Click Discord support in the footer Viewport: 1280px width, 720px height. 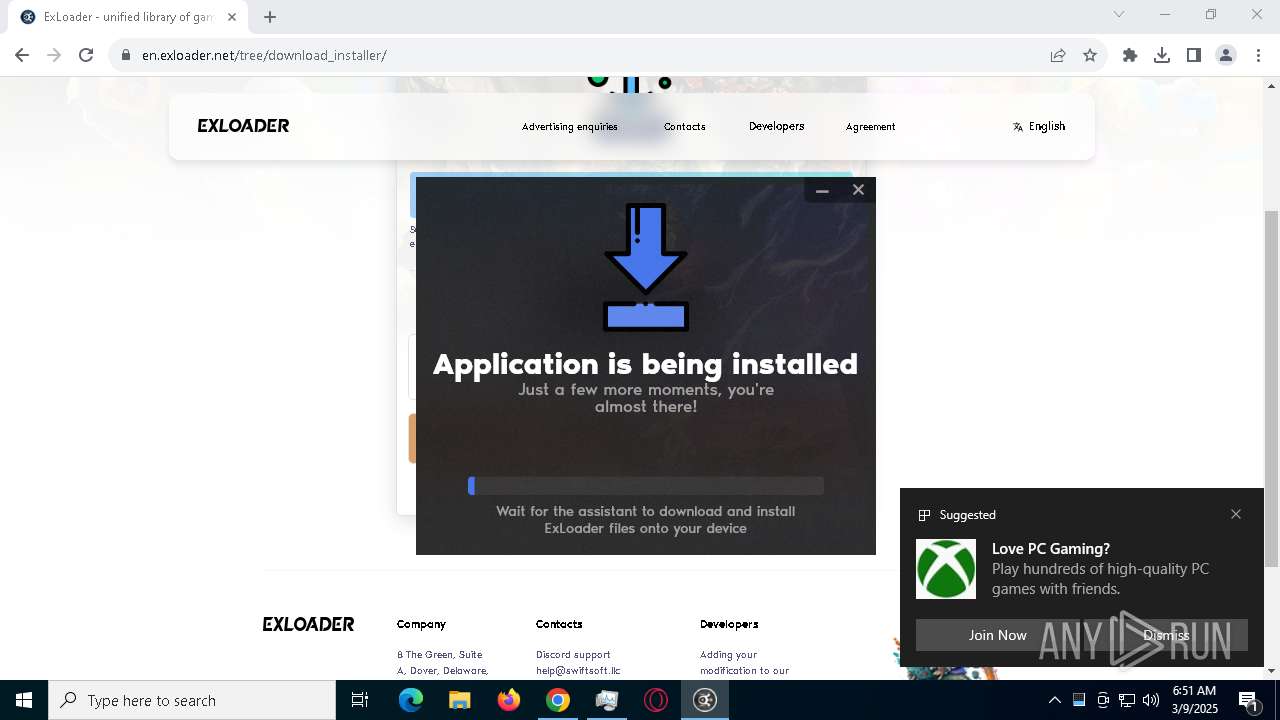coord(573,655)
